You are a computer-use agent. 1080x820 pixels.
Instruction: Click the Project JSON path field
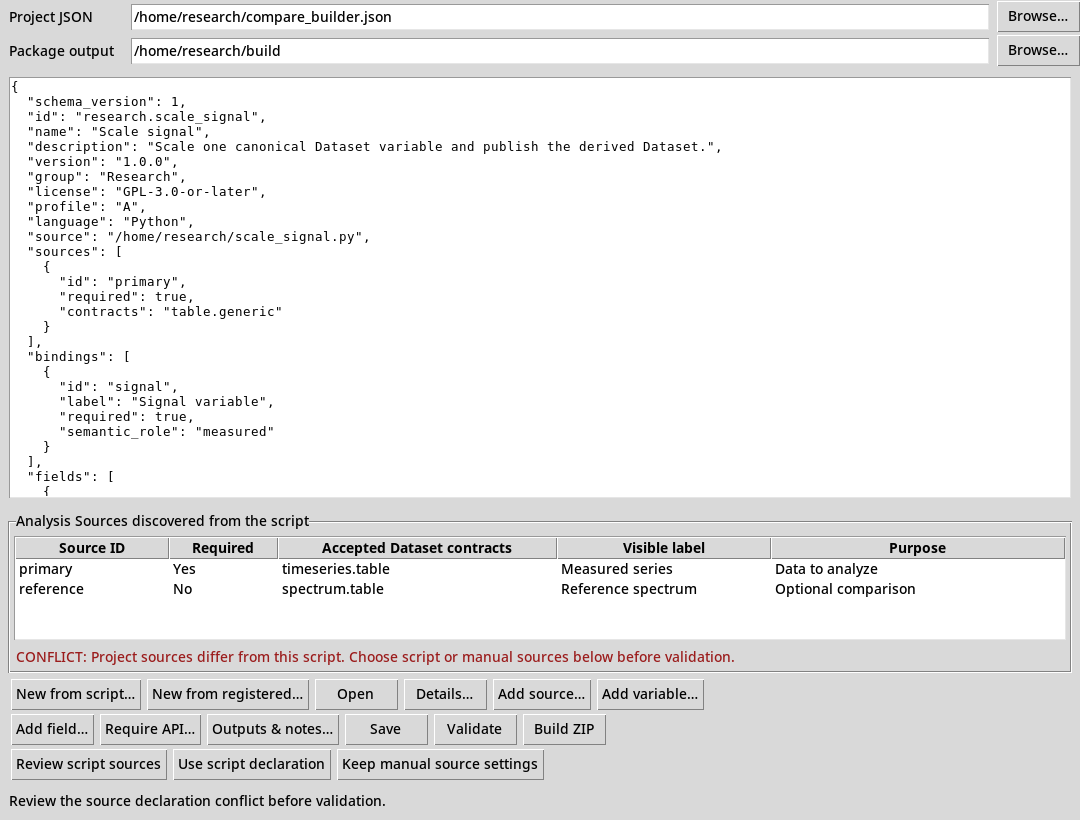(559, 17)
